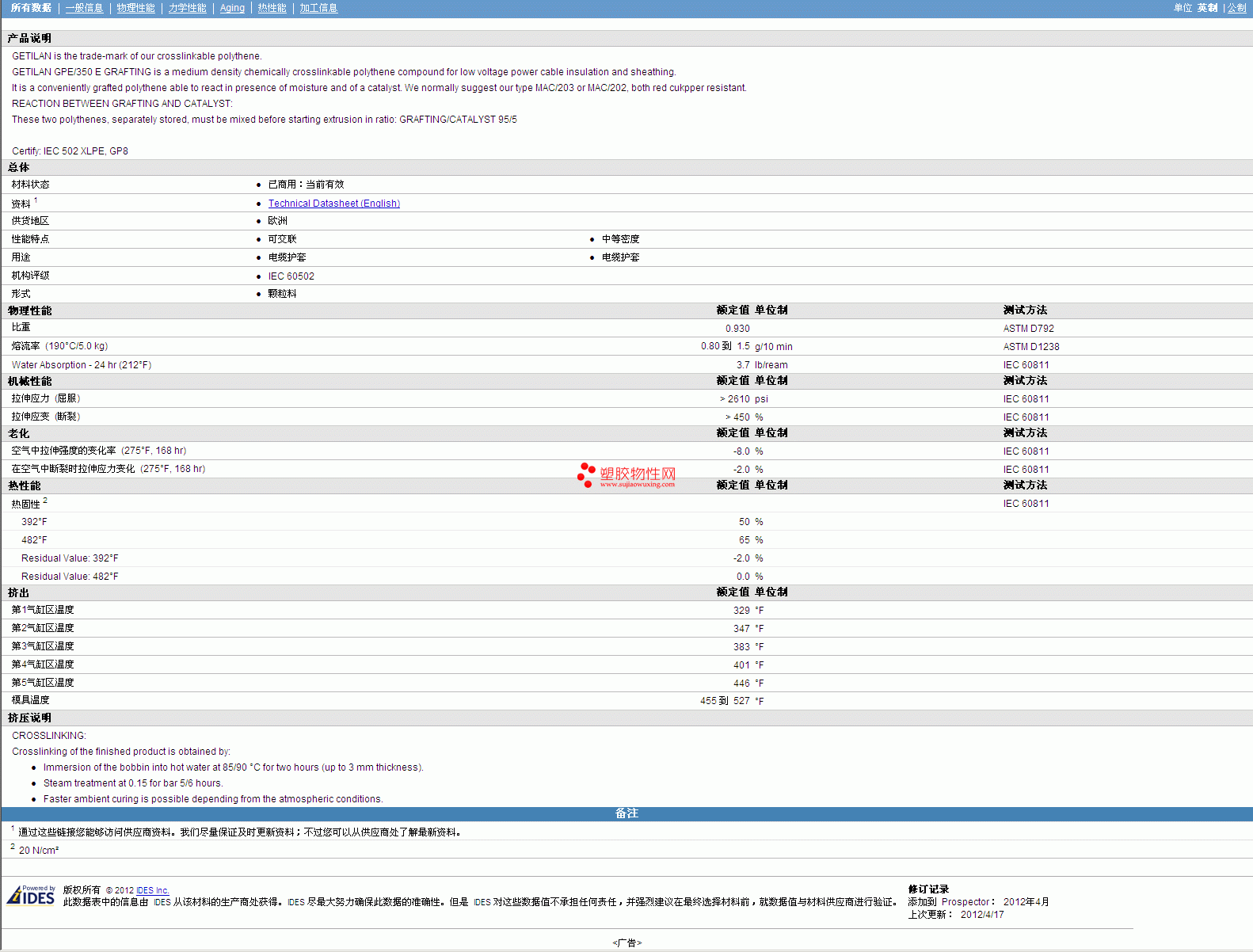Select the 所有数据 tab
1253x952 pixels.
coord(31,8)
